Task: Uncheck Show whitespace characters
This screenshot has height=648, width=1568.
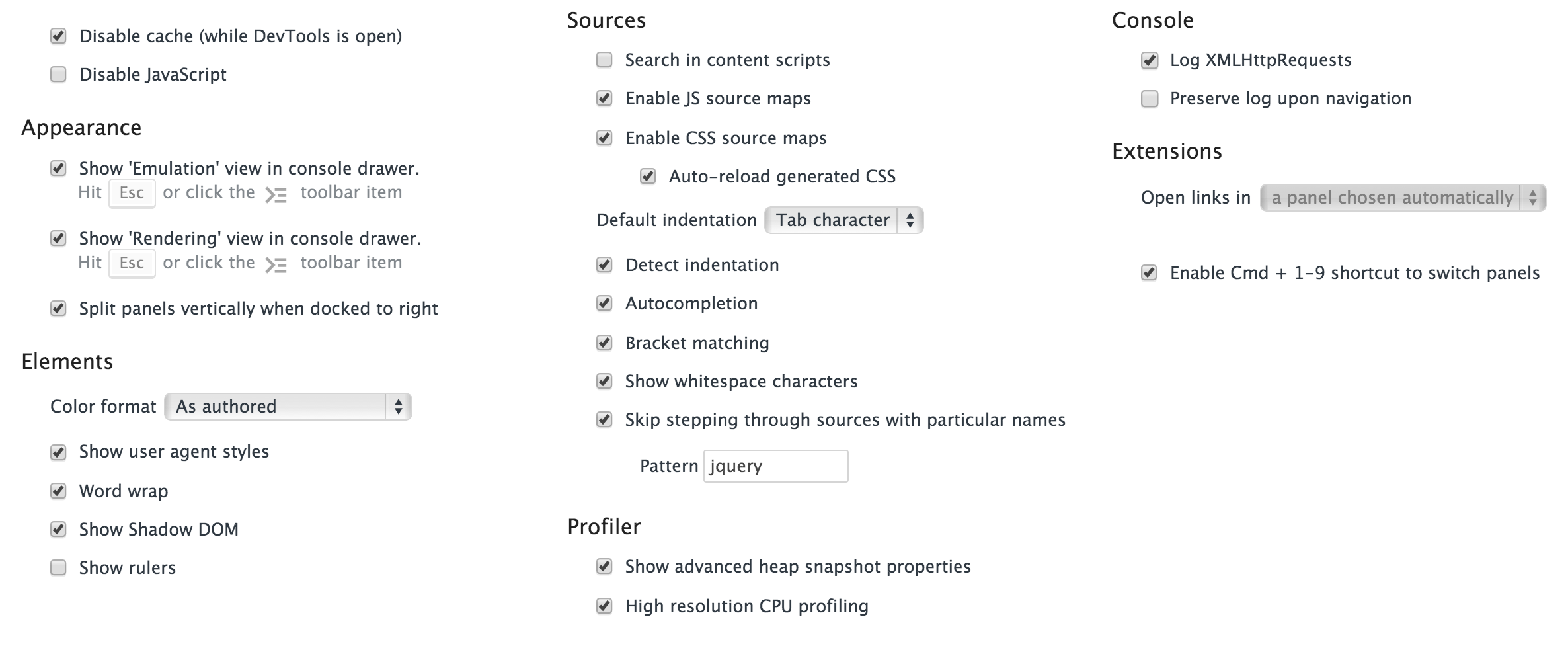Action: click(604, 381)
